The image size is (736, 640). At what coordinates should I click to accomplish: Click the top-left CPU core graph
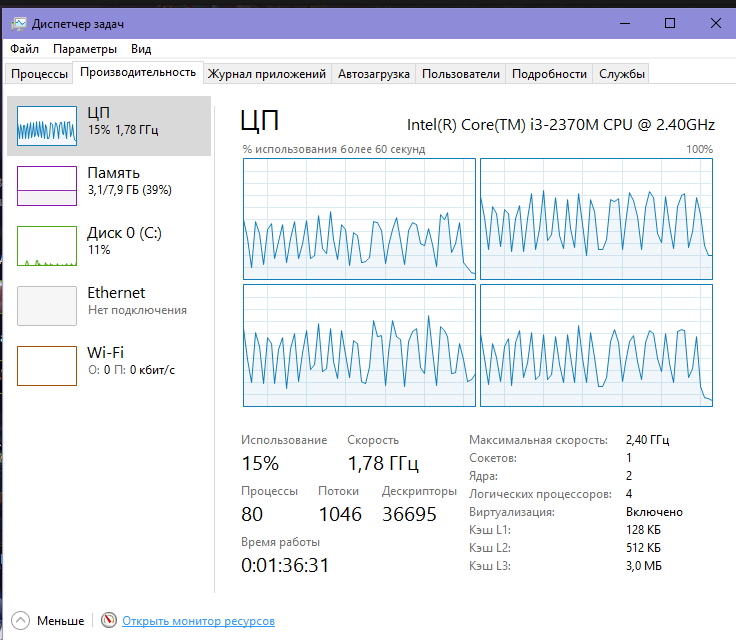pos(359,219)
